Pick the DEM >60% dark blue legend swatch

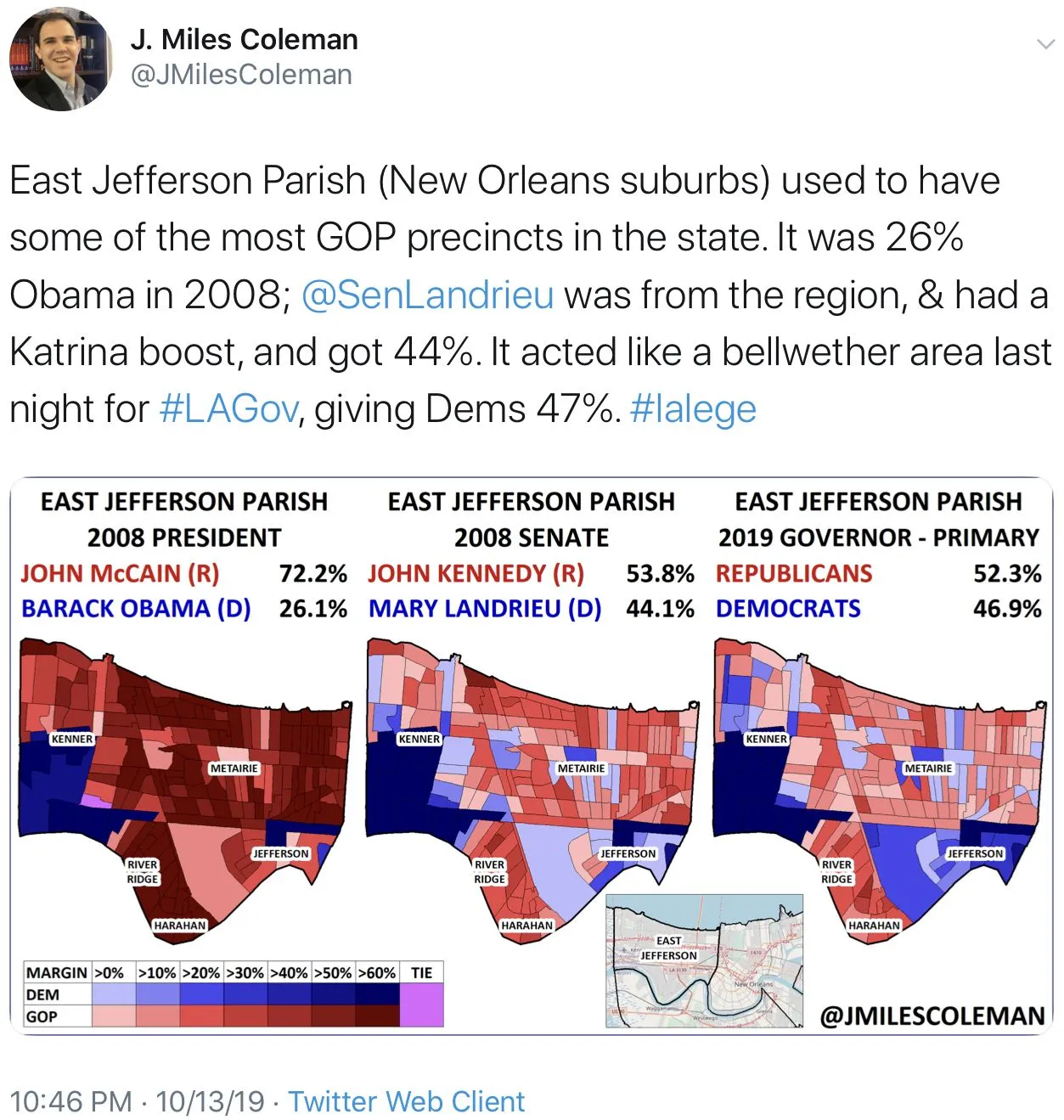click(377, 994)
